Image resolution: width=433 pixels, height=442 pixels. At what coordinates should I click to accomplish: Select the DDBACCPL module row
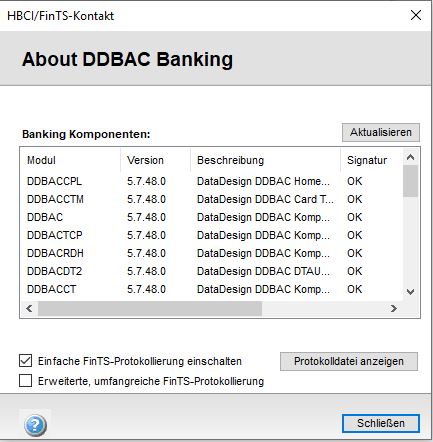click(211, 181)
